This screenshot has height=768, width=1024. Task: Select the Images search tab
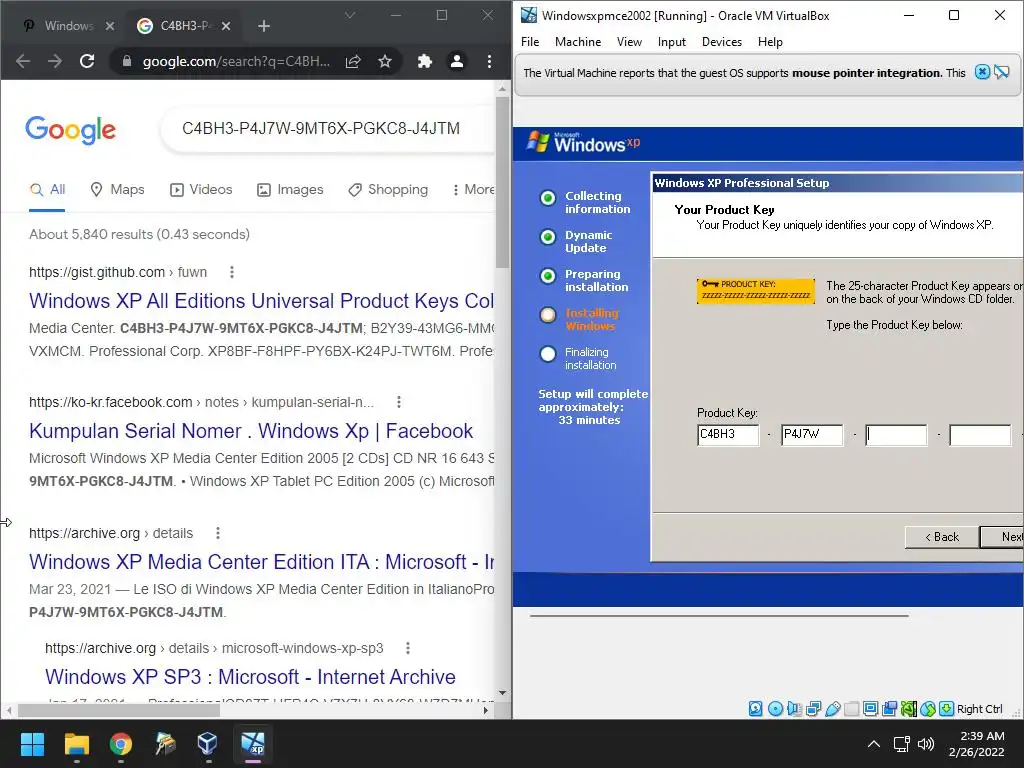(290, 189)
